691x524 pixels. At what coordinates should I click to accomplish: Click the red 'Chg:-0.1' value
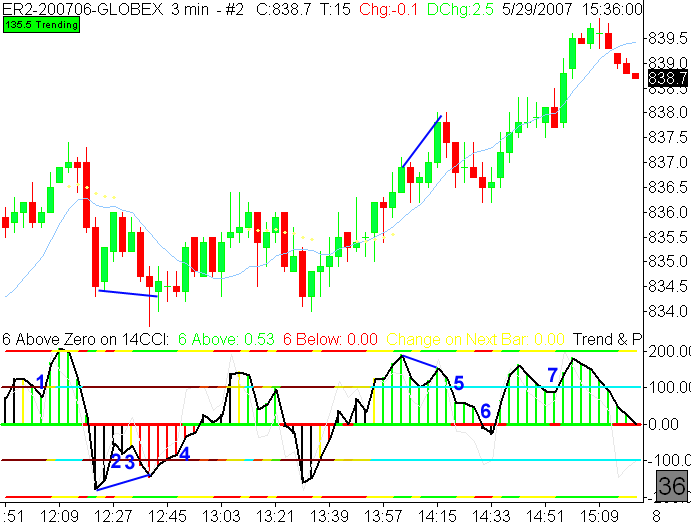[388, 8]
